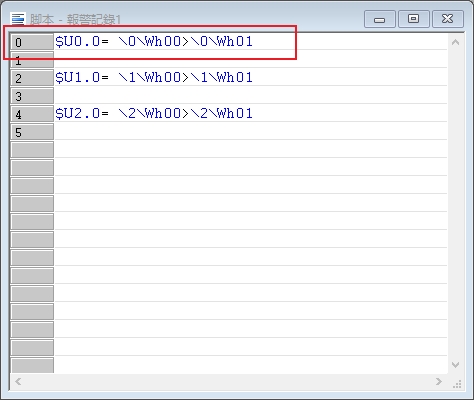Select row header number 1
This screenshot has width=474, height=400.
pos(32,60)
